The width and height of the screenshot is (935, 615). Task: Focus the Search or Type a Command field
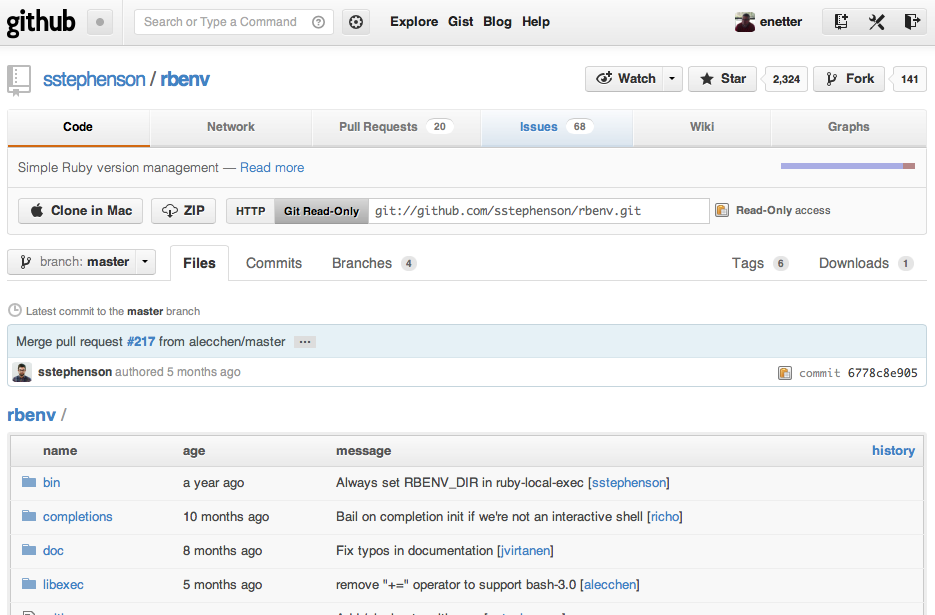234,22
